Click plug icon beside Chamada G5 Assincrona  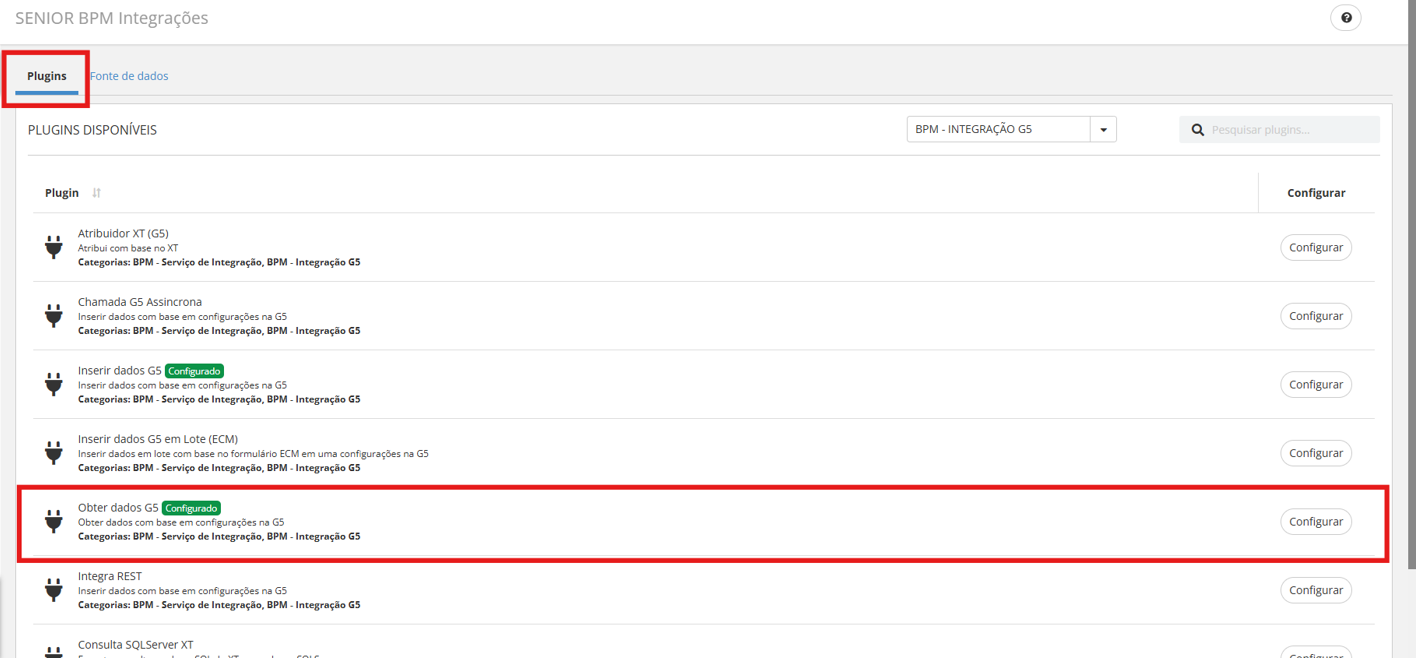point(54,316)
